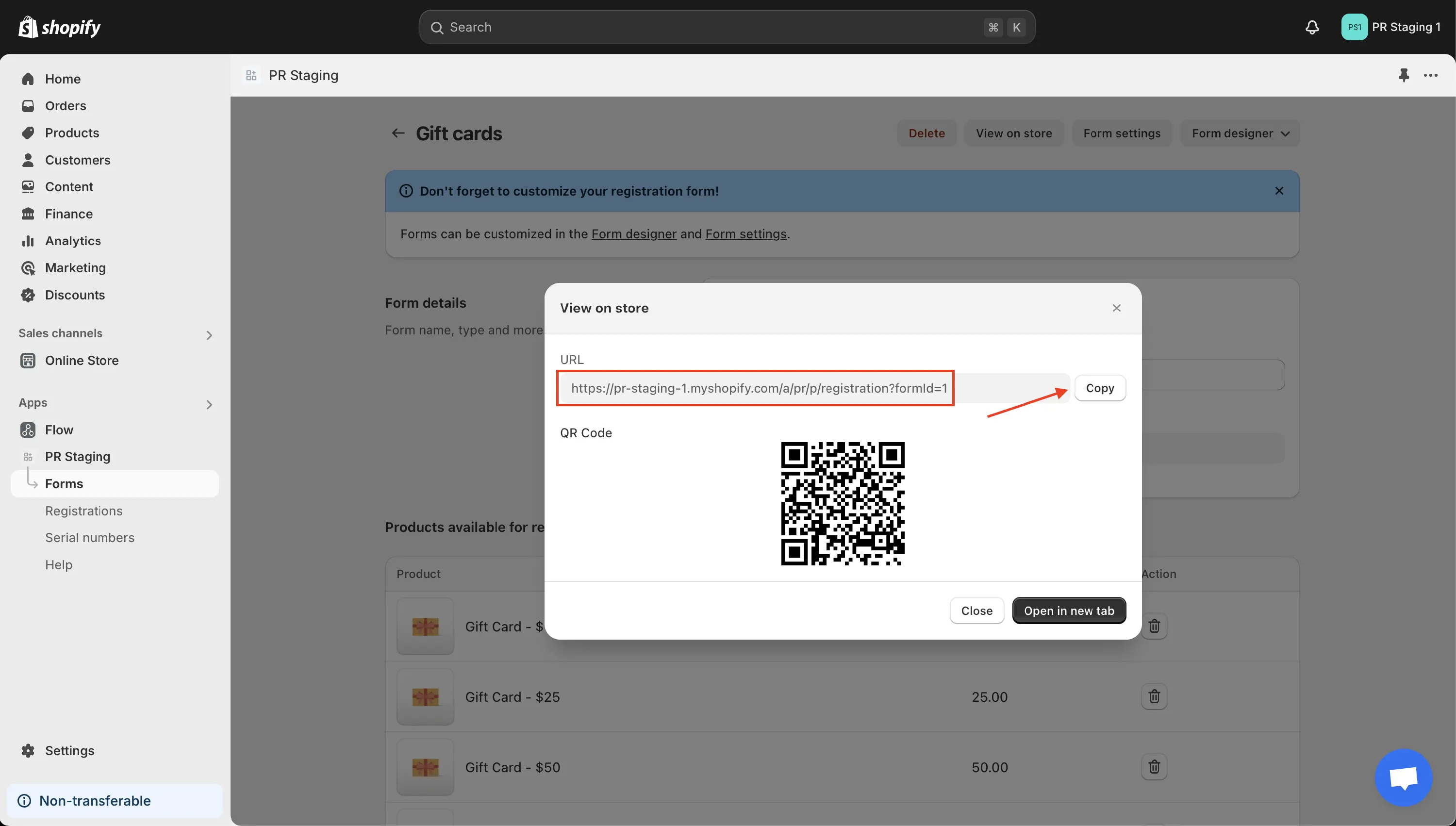
Task: Click Open in new tab button
Action: pyautogui.click(x=1069, y=611)
